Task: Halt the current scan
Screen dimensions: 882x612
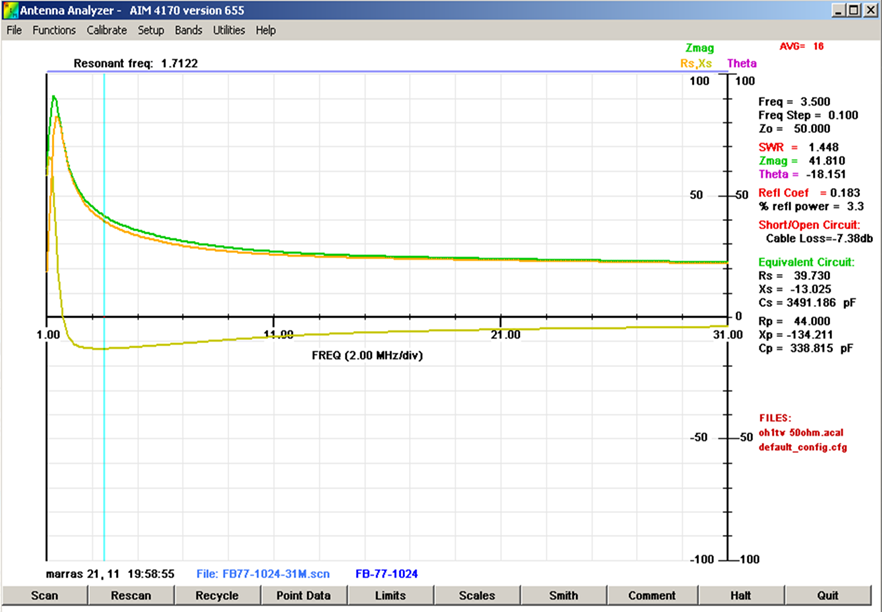Action: pyautogui.click(x=740, y=596)
